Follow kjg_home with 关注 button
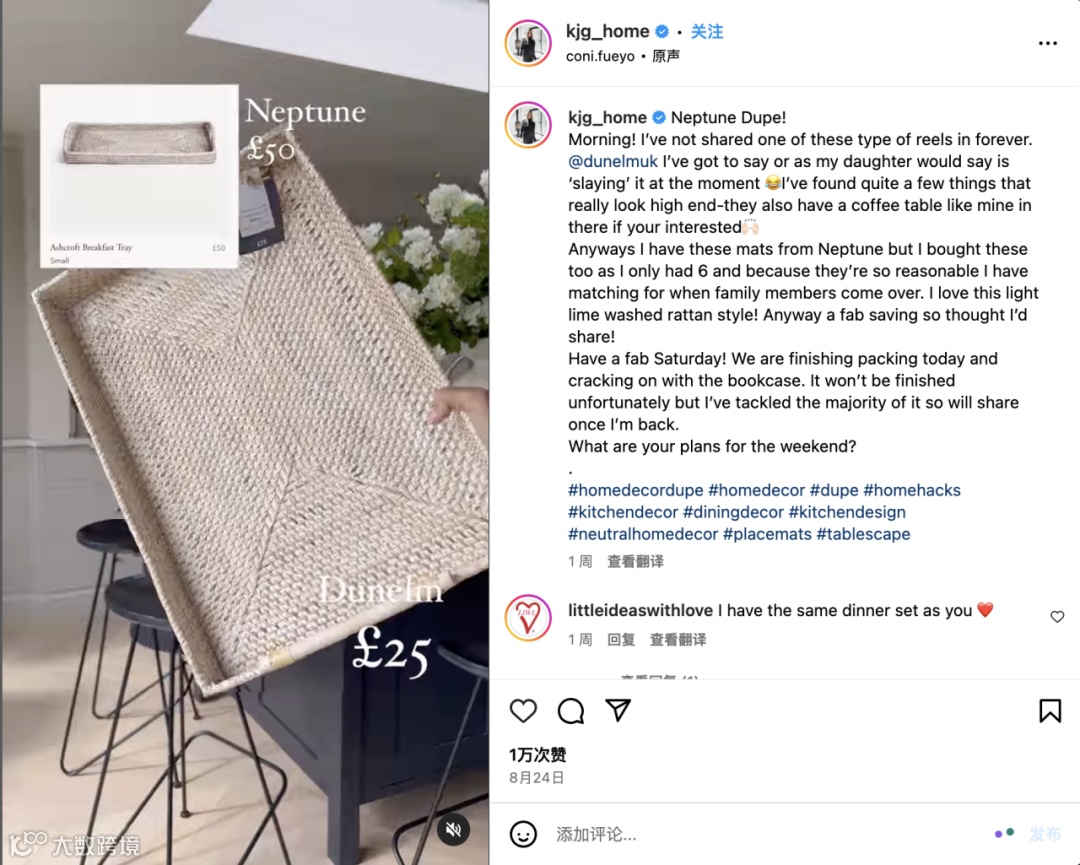Viewport: 1080px width, 865px height. click(707, 32)
